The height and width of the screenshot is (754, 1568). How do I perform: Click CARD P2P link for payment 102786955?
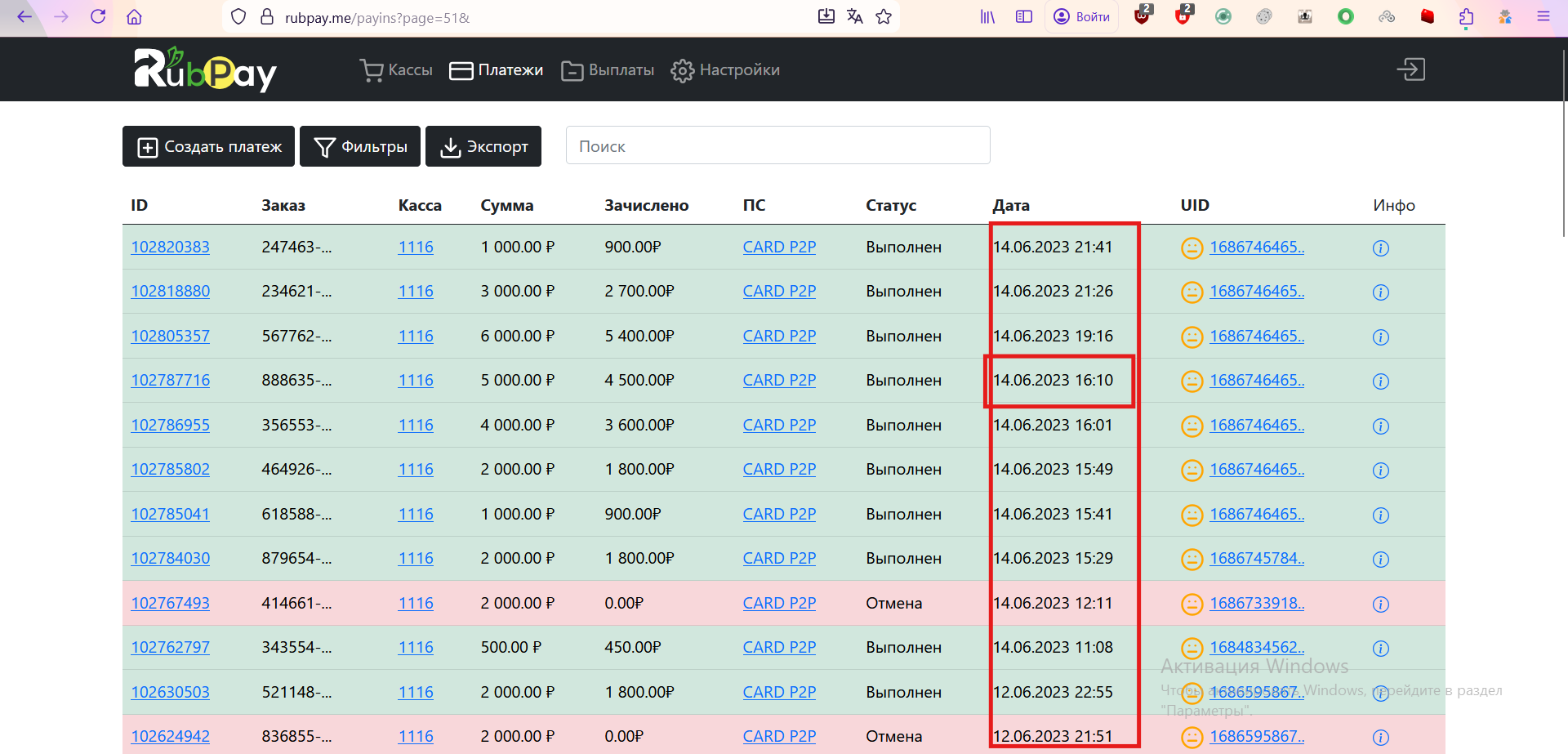point(779,426)
